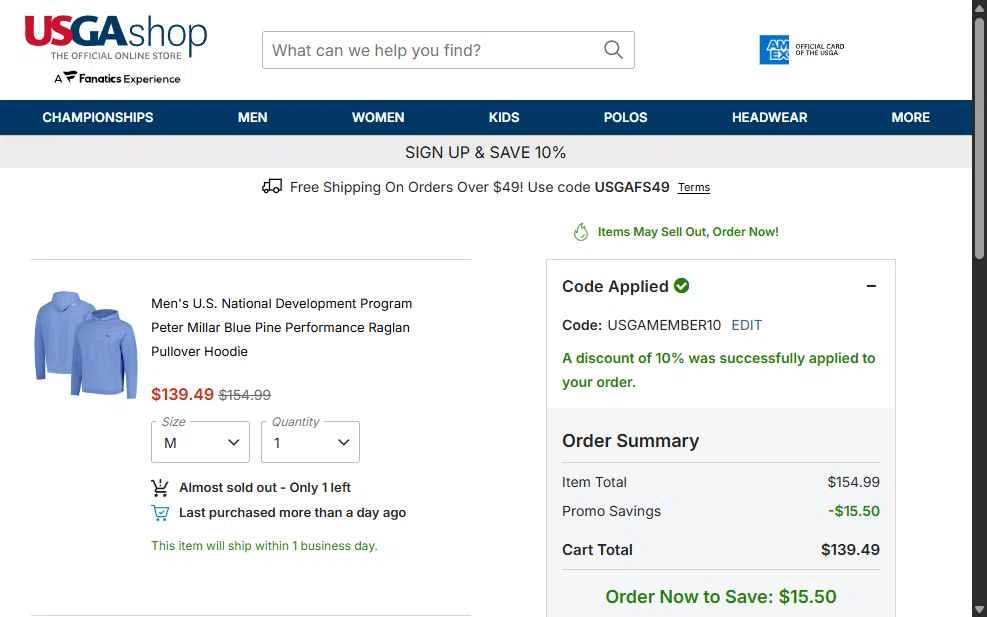Click the Sign Up & Save 10% banner
Image resolution: width=987 pixels, height=617 pixels.
(485, 152)
